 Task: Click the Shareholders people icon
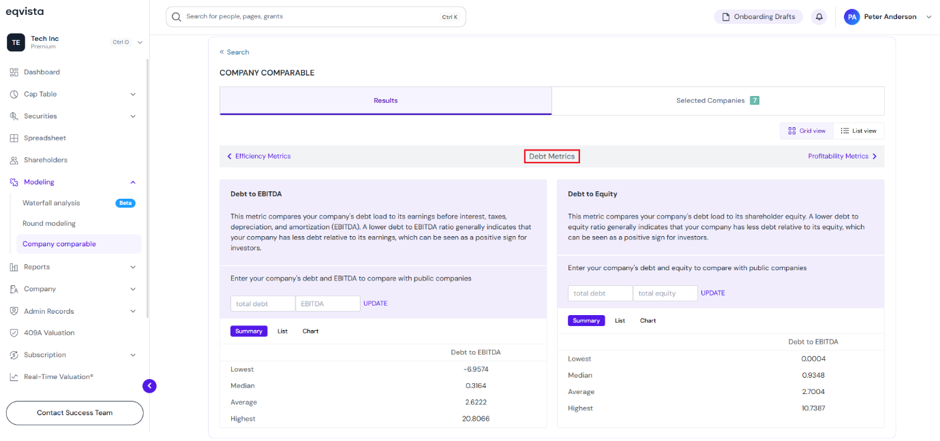point(14,160)
